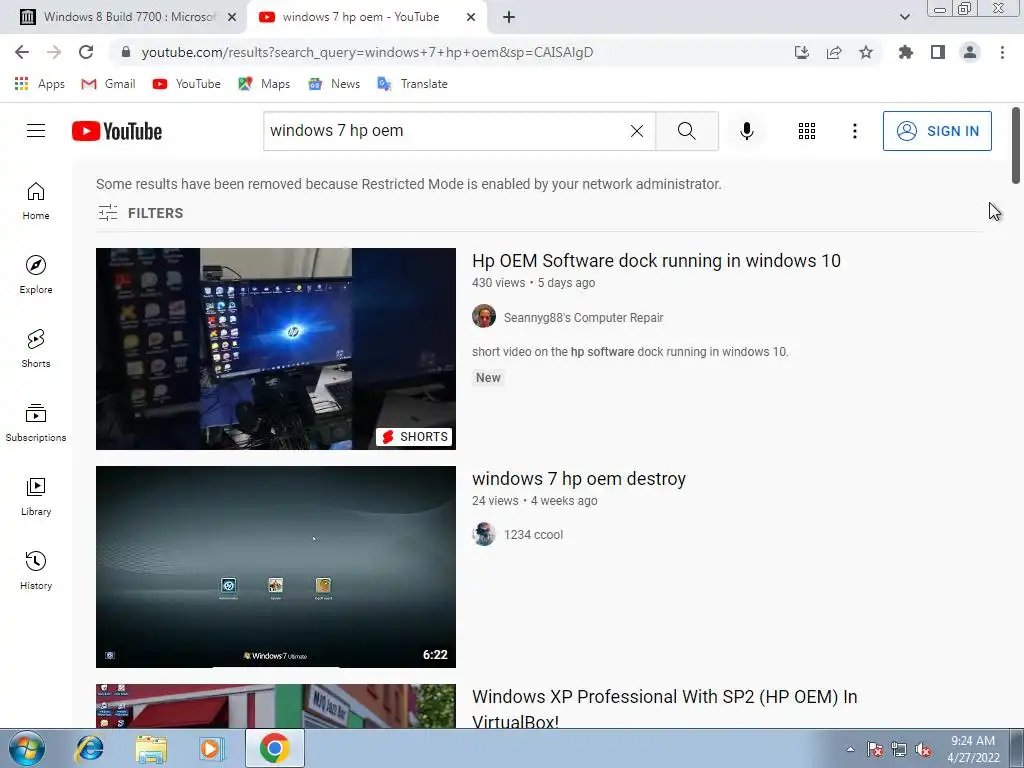Open the Chrome profile avatar
This screenshot has width=1024, height=768.
970,52
